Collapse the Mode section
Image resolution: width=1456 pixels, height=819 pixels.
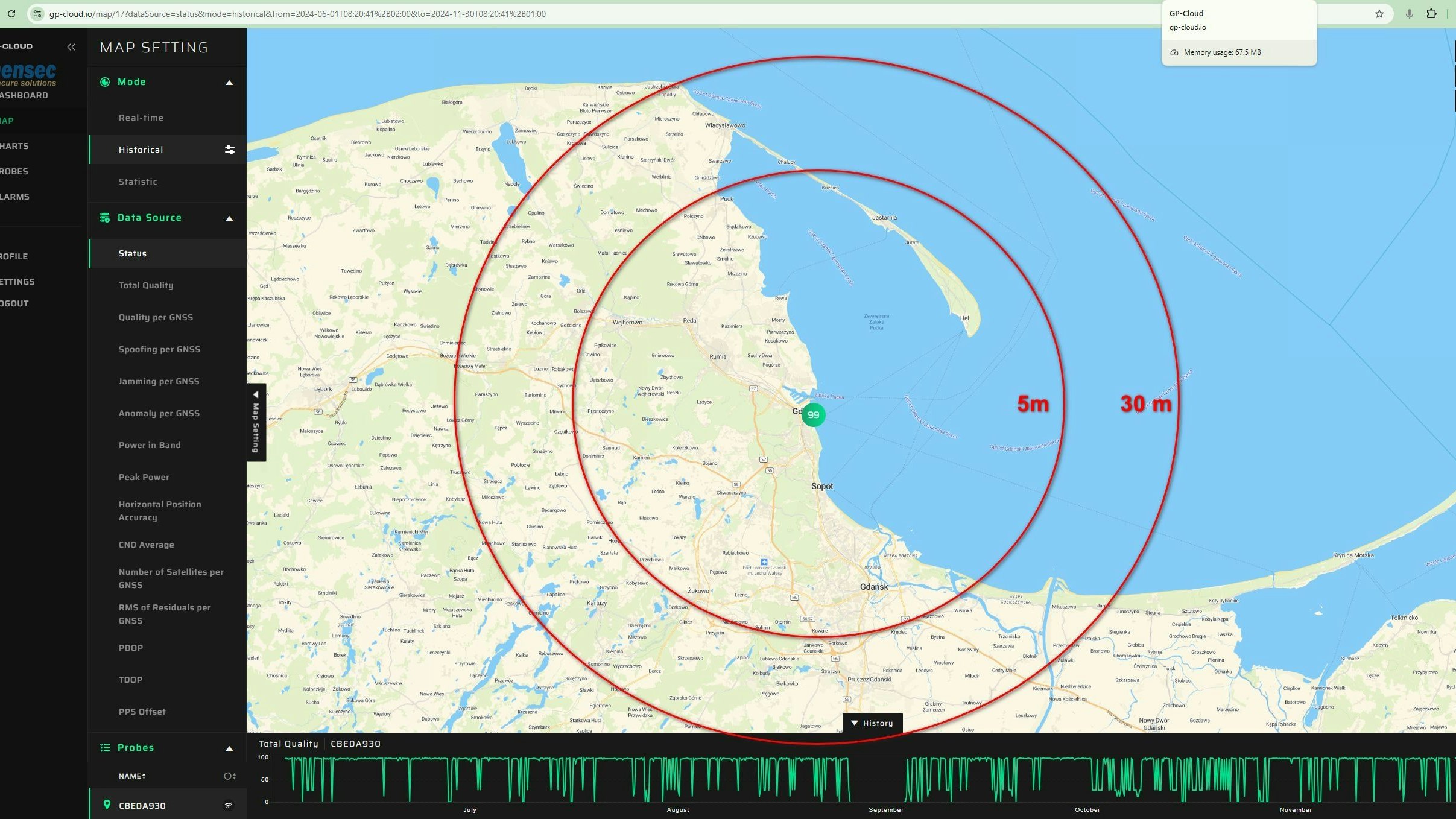[229, 82]
